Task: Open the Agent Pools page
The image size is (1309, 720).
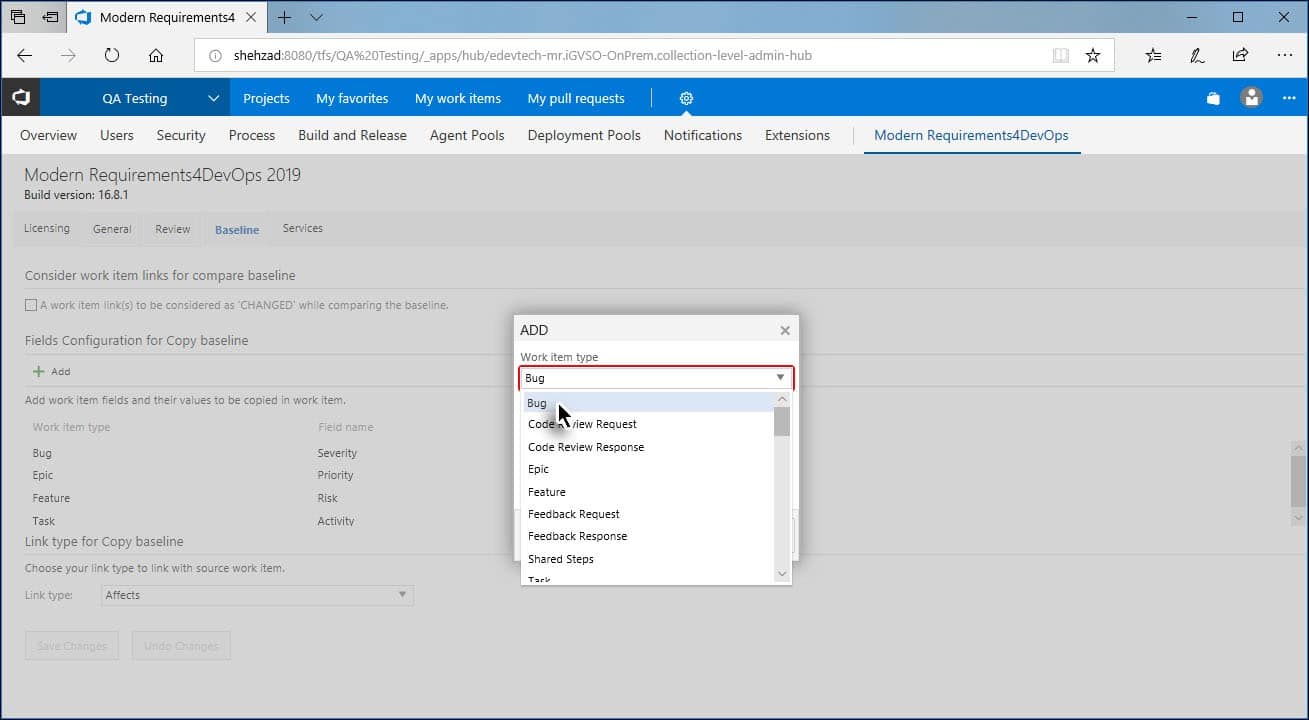Action: [467, 135]
